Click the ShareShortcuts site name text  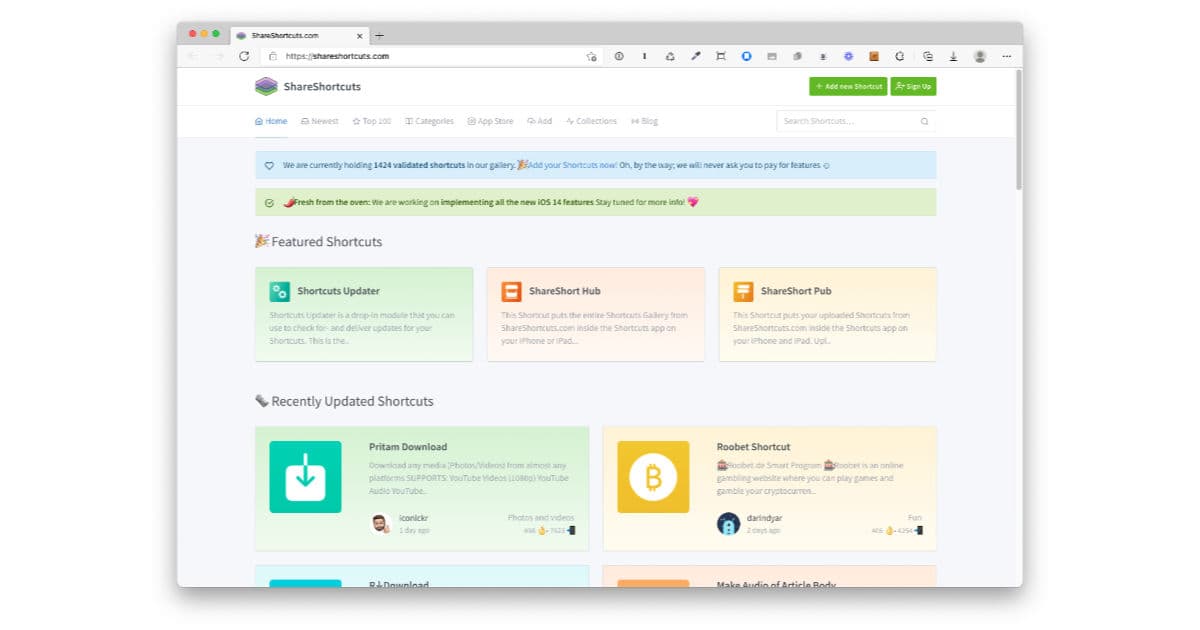pyautogui.click(x=322, y=87)
